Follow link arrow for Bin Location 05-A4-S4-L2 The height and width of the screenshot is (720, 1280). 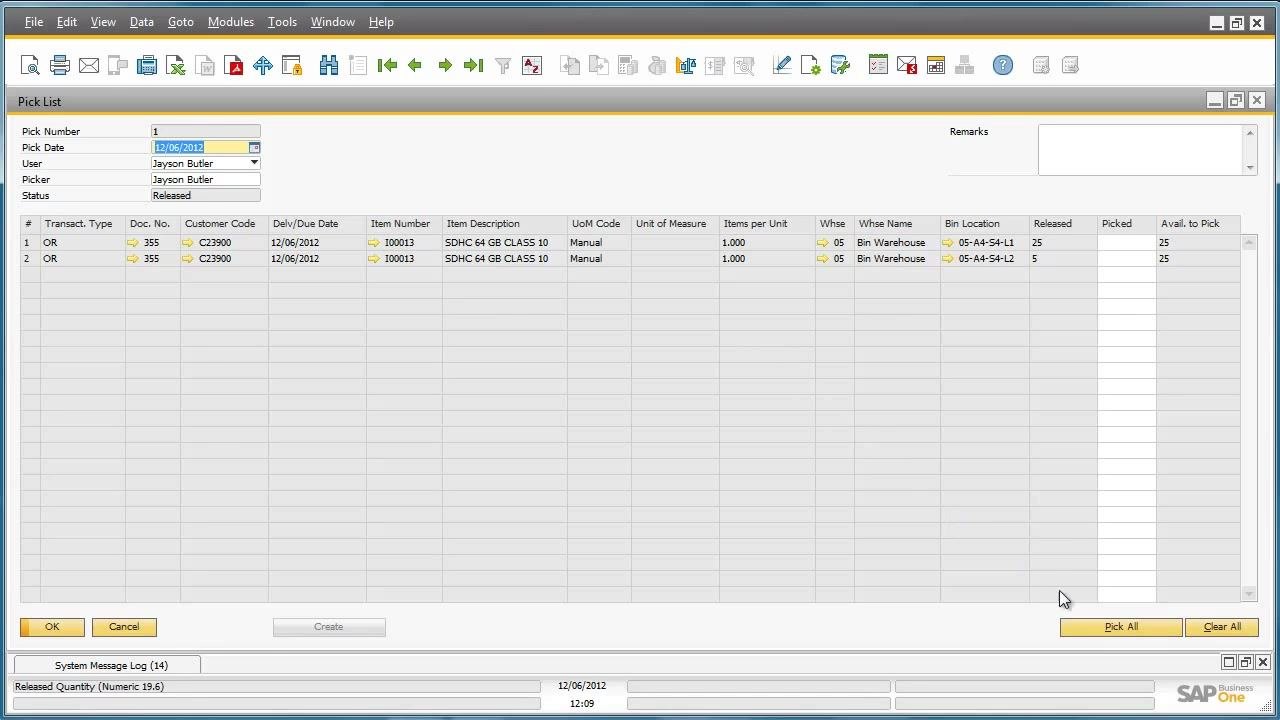coord(948,259)
